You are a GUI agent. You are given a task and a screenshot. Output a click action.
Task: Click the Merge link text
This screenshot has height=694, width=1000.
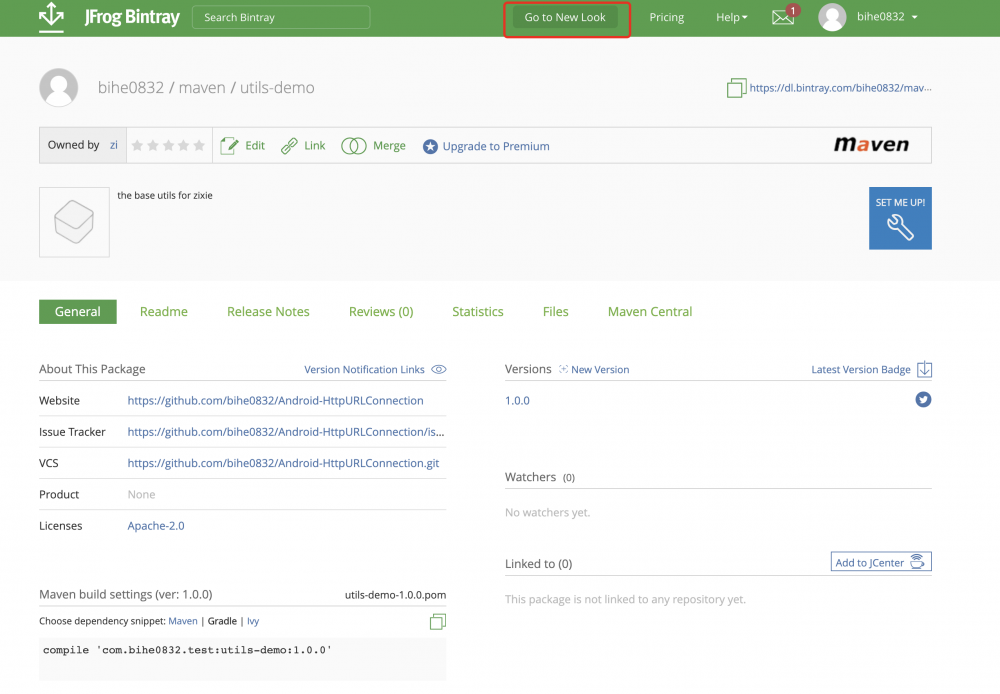[389, 145]
